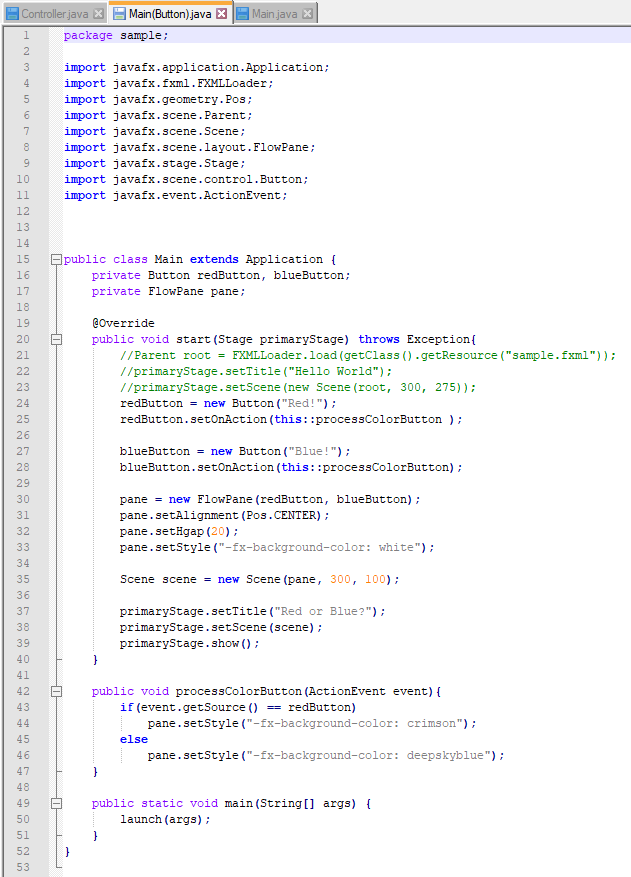Click 'public static void main(String[] args)' line
The height and width of the screenshot is (877, 631).
click(231, 804)
